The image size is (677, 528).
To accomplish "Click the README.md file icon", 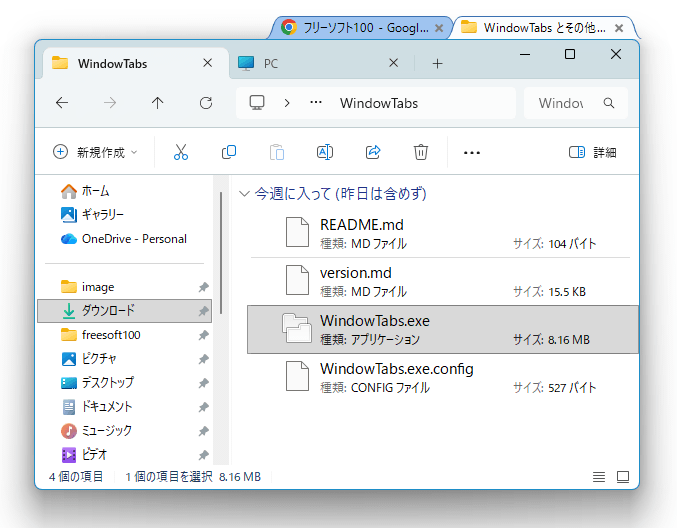I will point(297,232).
